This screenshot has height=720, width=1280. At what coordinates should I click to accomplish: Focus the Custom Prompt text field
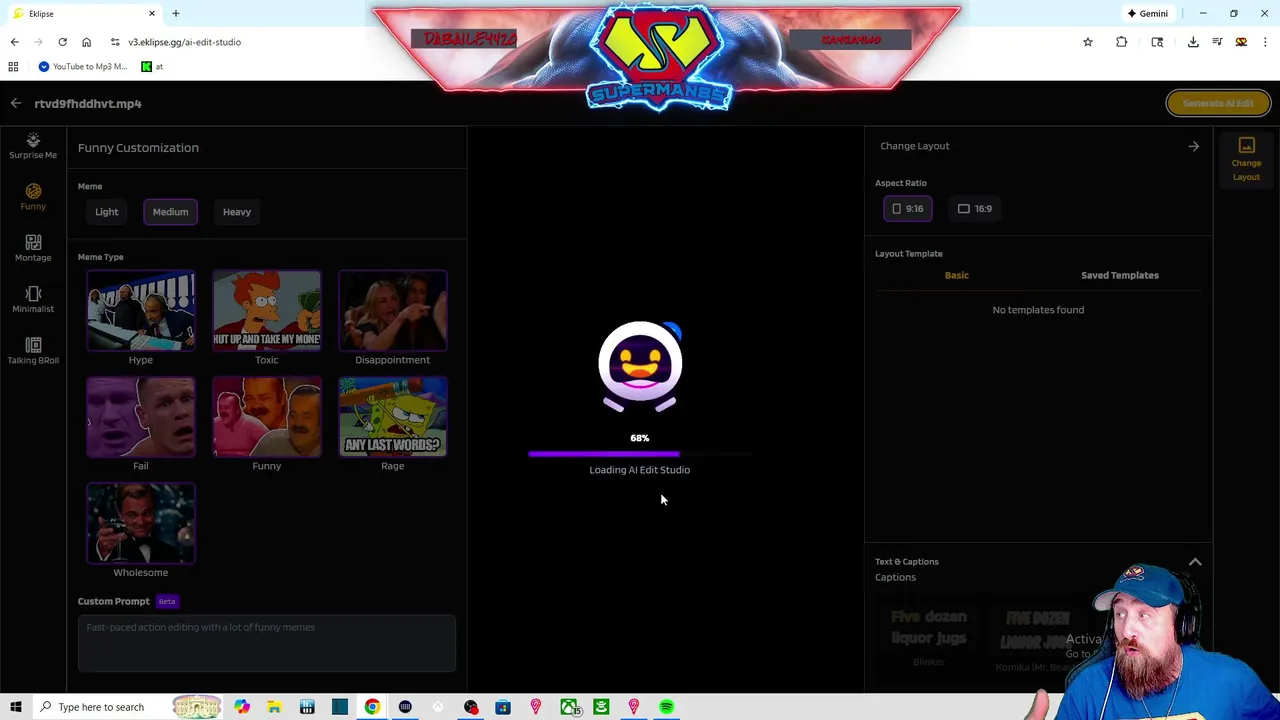point(266,643)
